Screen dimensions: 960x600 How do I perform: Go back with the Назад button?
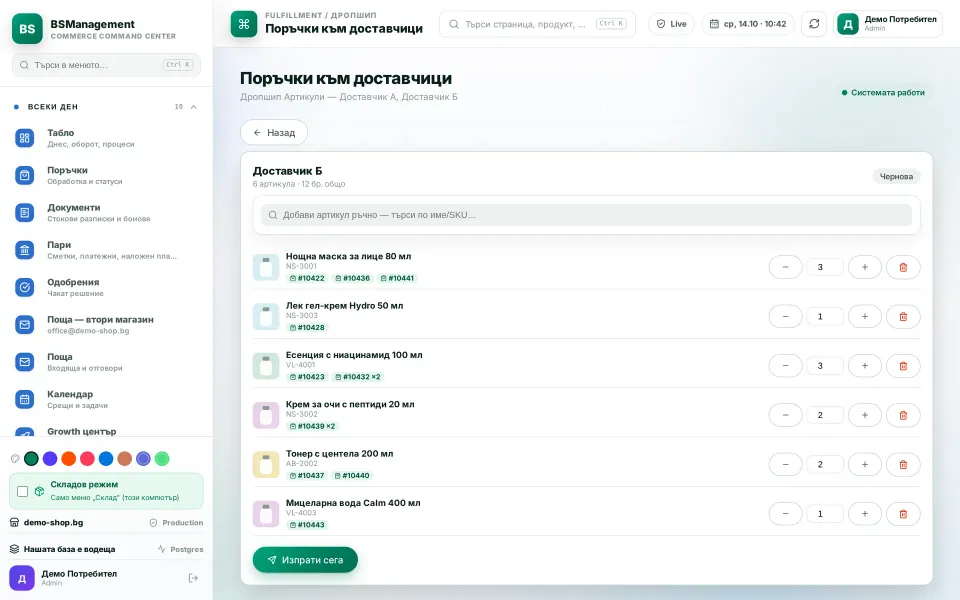click(x=274, y=132)
